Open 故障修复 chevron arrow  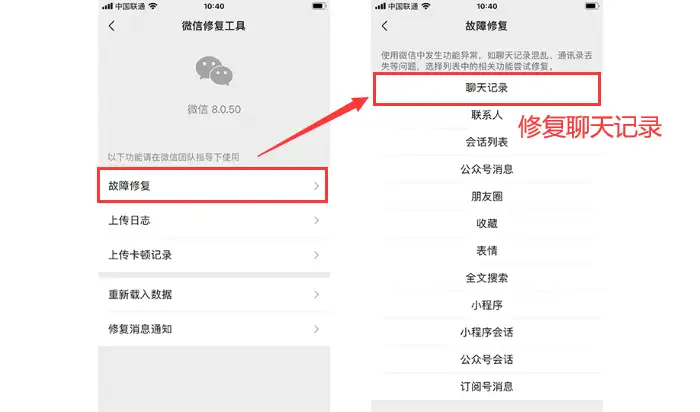coord(316,186)
